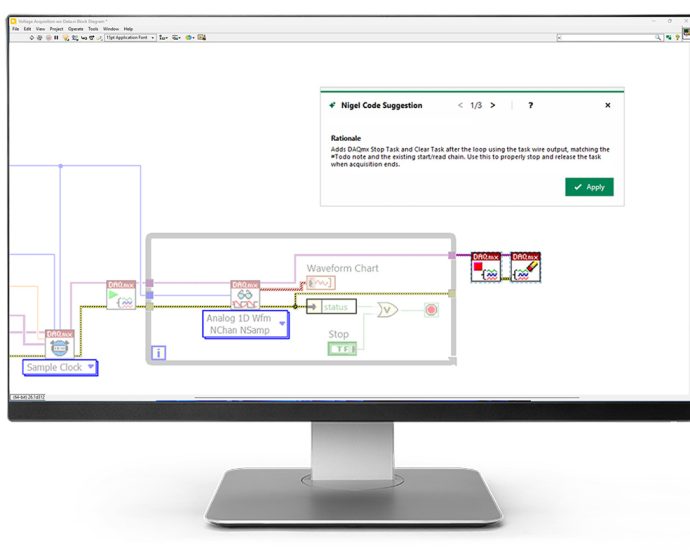Click the Waveform Chart terminal
The width and height of the screenshot is (690, 550).
321,282
